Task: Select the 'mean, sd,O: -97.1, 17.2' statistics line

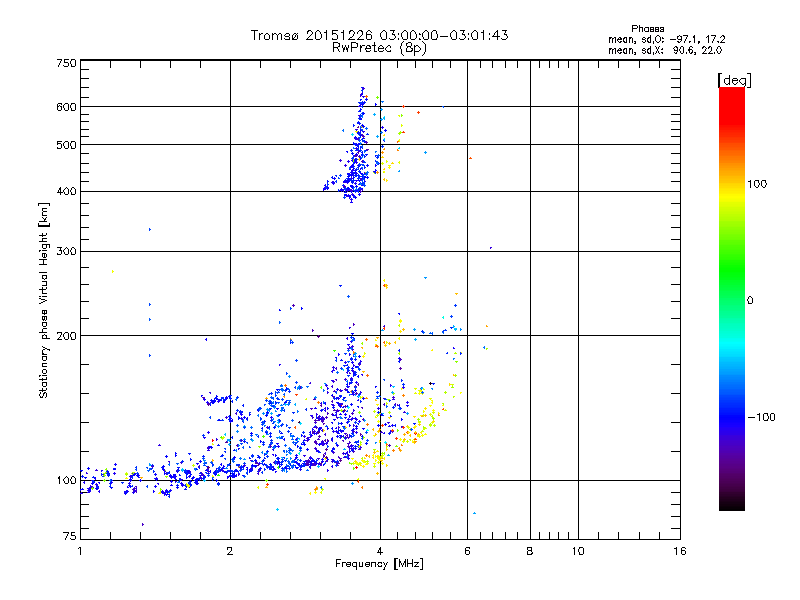Action: [x=666, y=39]
